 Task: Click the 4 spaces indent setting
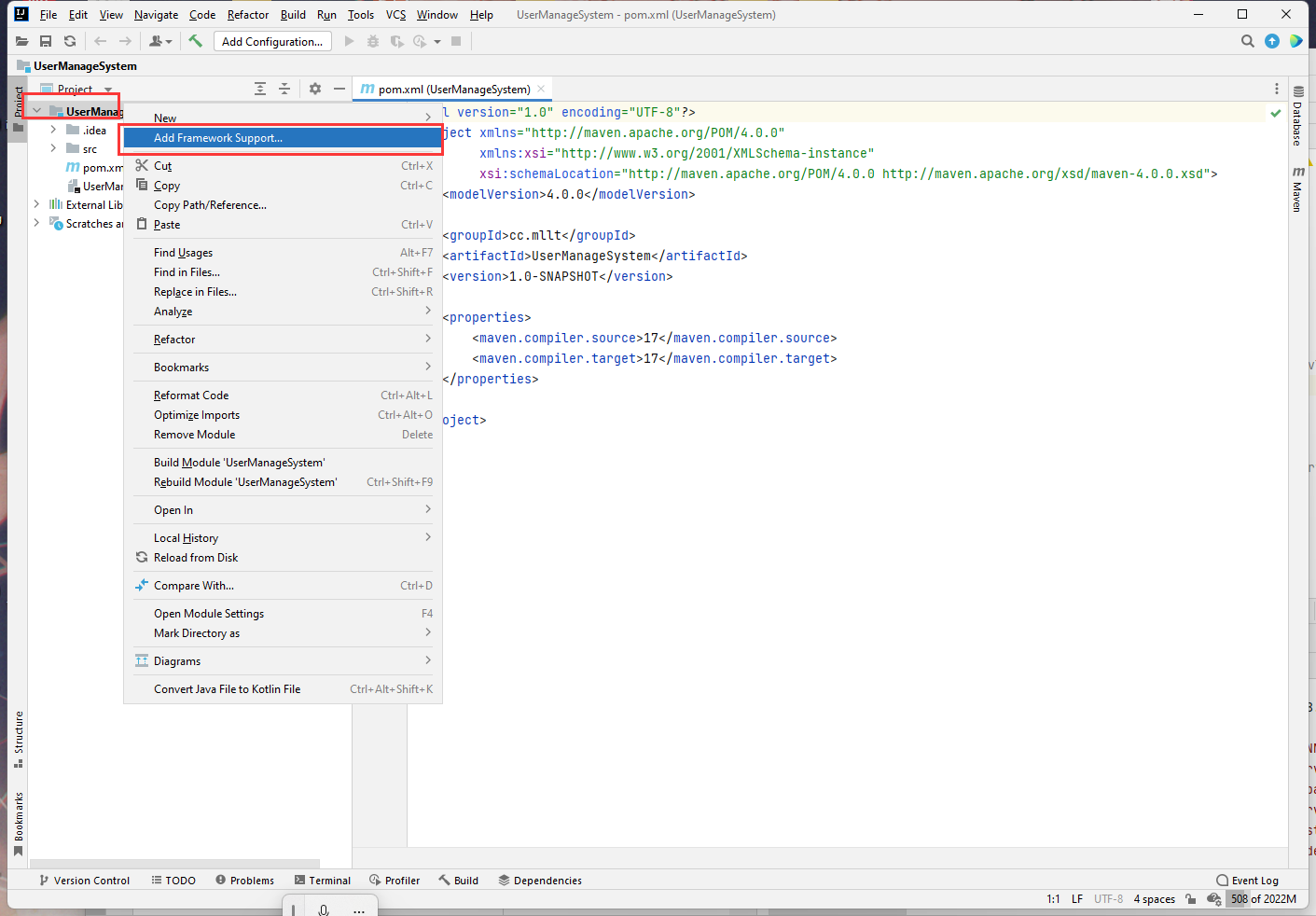1154,899
